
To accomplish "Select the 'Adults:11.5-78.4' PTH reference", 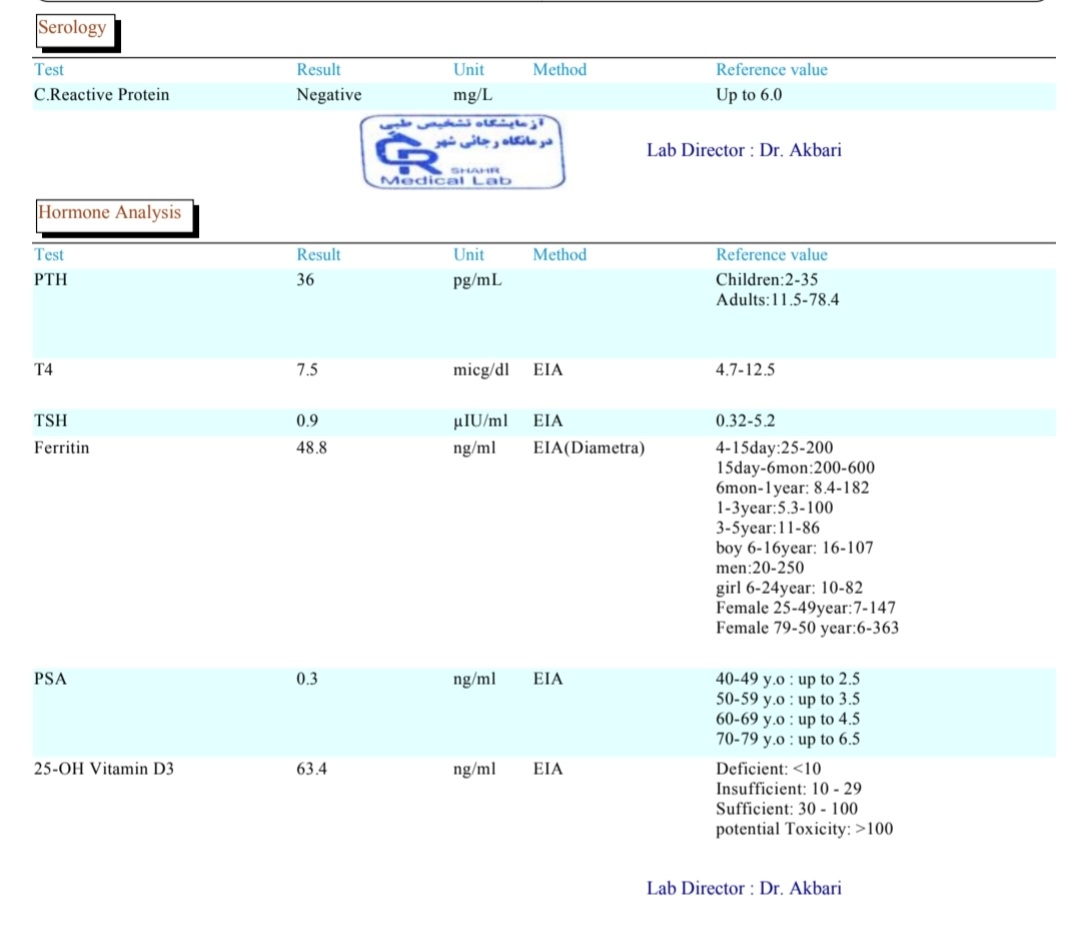I will pos(777,300).
